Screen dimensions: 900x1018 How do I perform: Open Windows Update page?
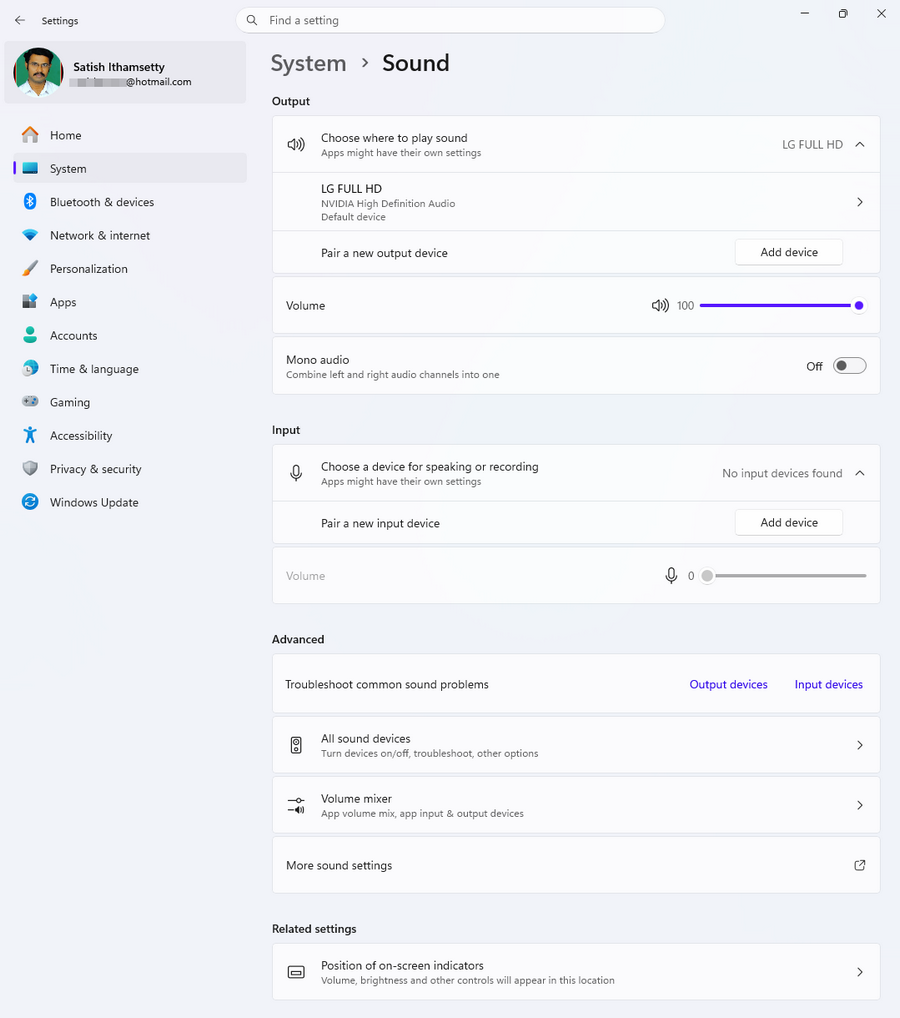coord(130,502)
